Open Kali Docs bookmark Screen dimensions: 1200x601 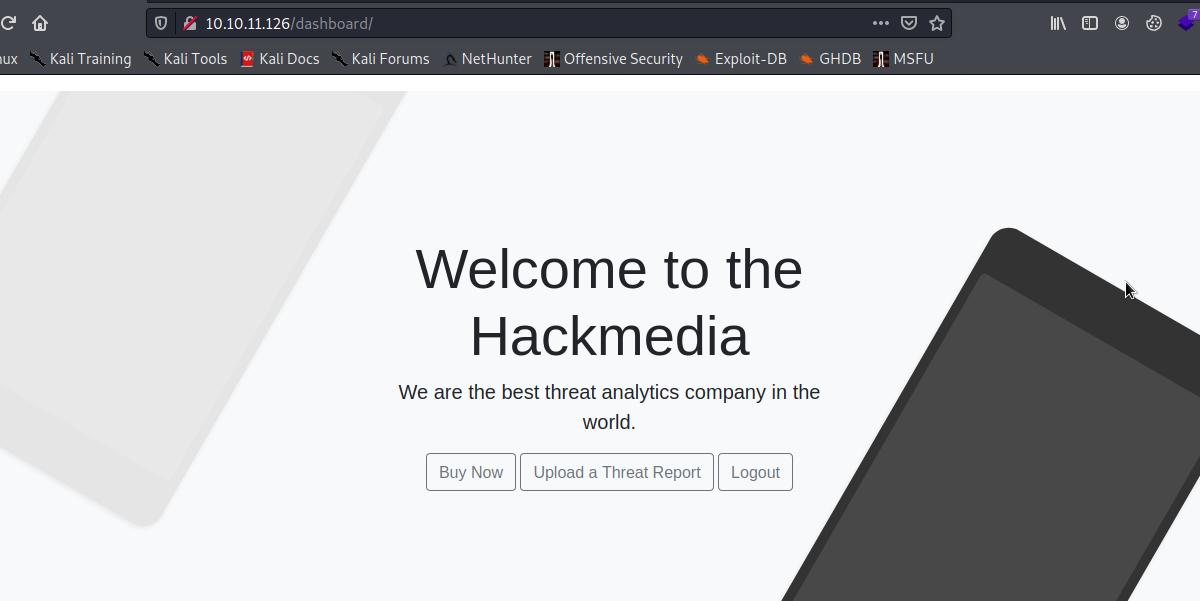click(x=279, y=59)
